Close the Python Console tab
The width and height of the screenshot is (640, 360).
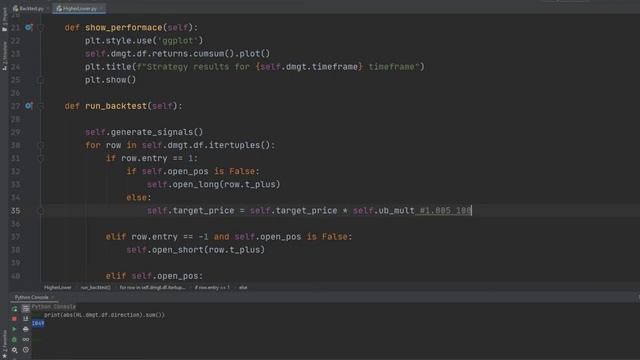(53, 297)
